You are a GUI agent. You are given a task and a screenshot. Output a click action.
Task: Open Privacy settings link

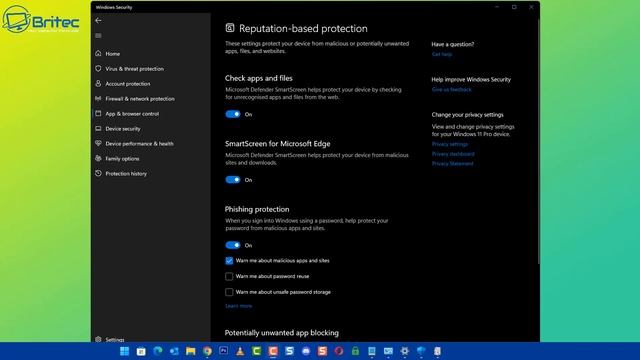(x=450, y=144)
